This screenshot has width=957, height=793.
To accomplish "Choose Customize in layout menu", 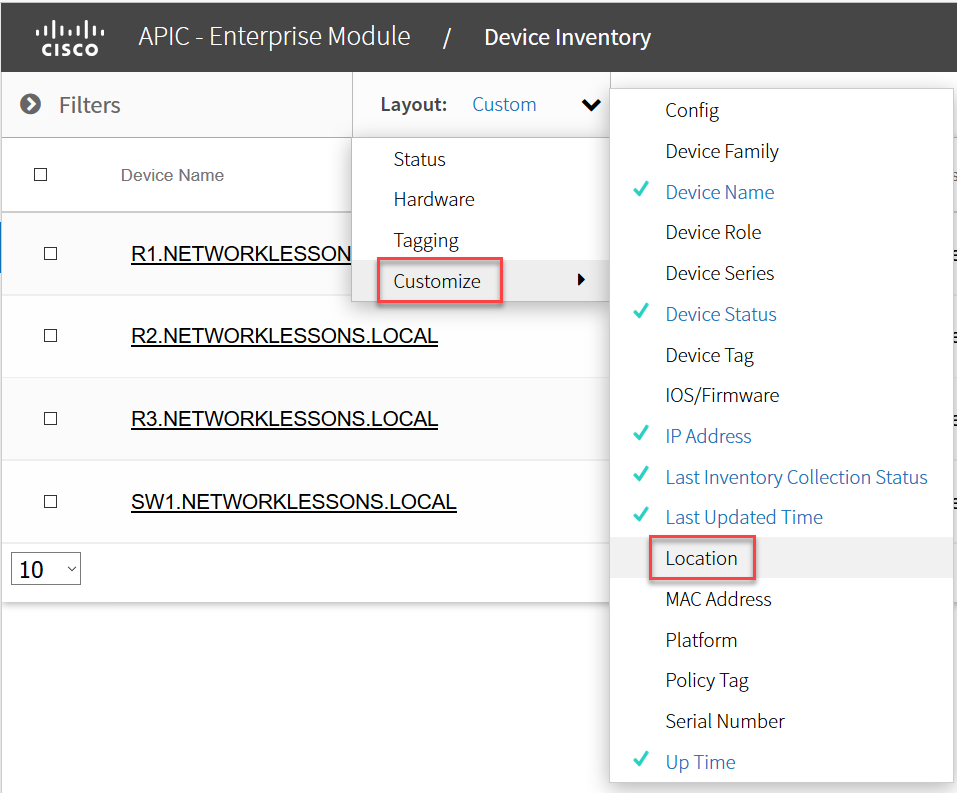I will tap(437, 281).
